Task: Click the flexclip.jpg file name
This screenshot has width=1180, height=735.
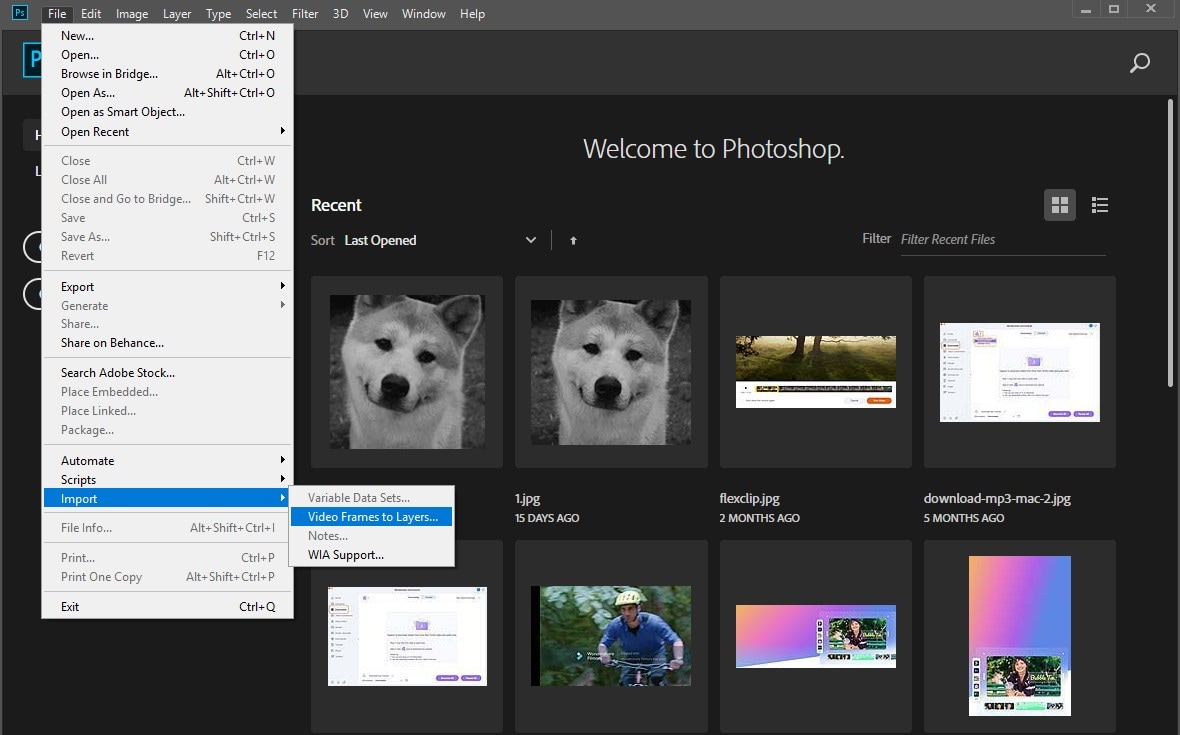Action: tap(750, 498)
